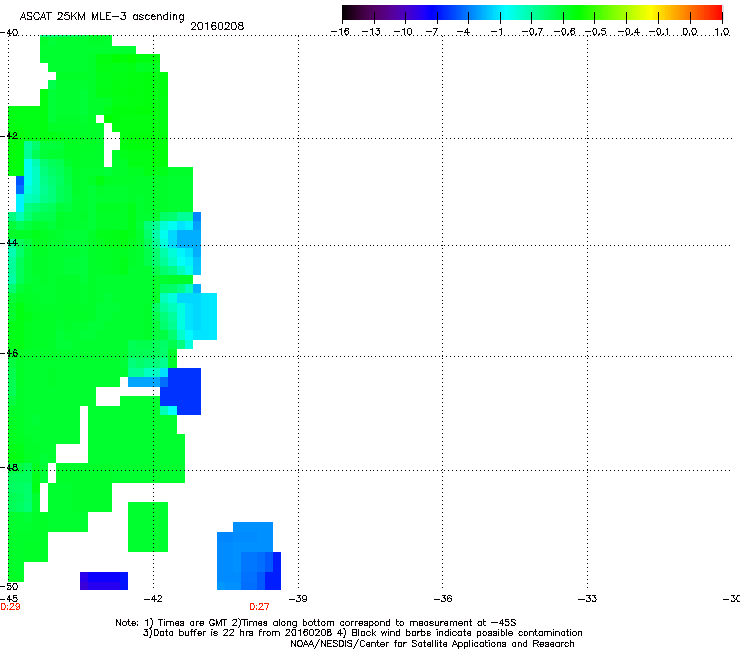Click the '-4' color scale label
This screenshot has height=650, width=740.
pos(463,32)
